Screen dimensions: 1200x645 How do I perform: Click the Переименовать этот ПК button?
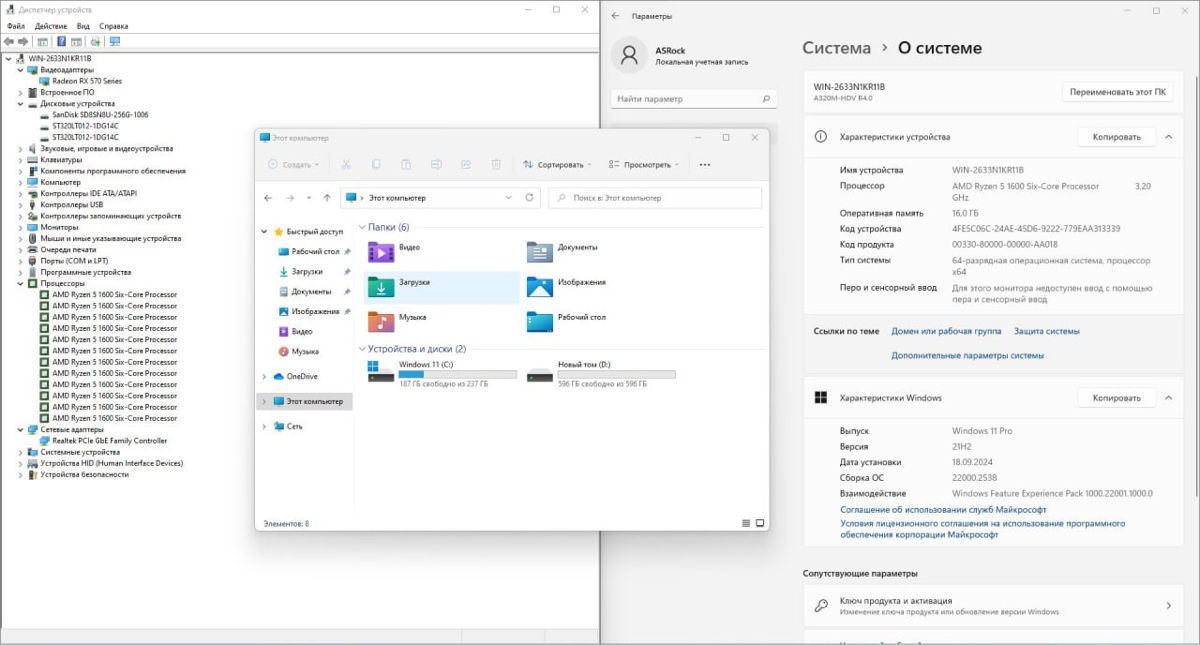click(x=1116, y=92)
